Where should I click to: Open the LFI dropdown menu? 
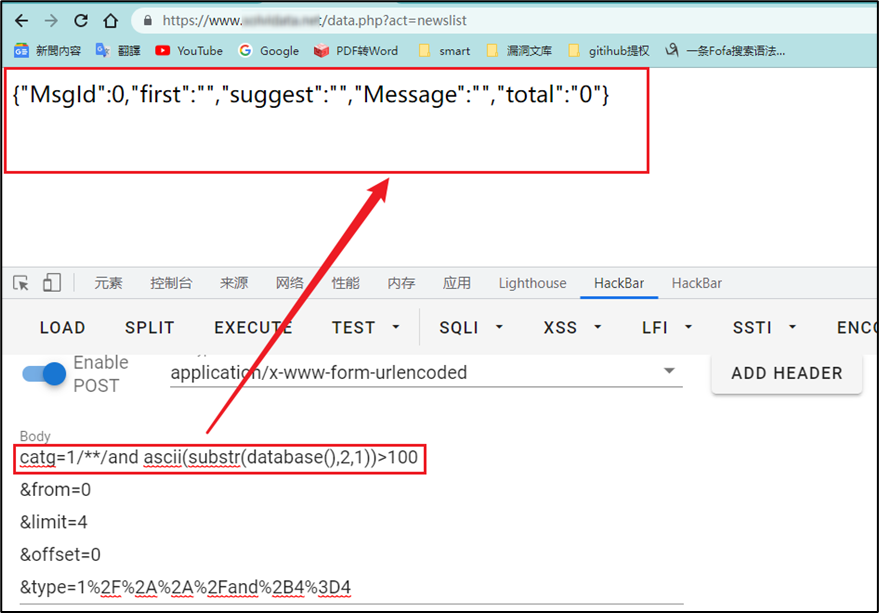click(667, 328)
